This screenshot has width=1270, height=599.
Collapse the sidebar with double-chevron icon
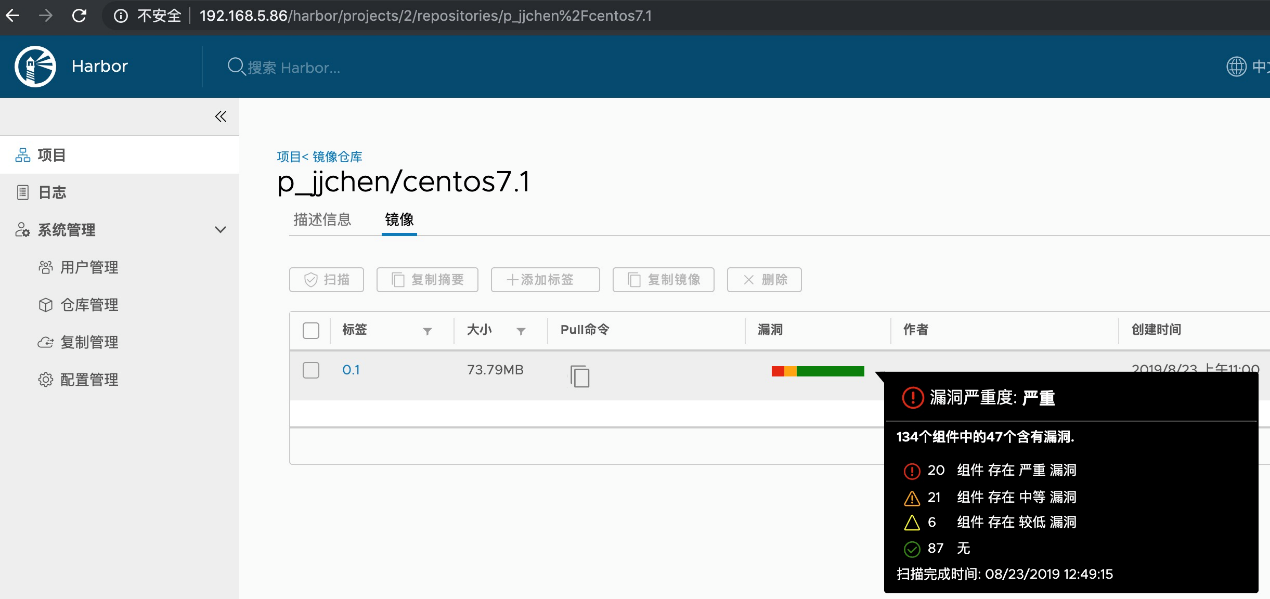[221, 117]
